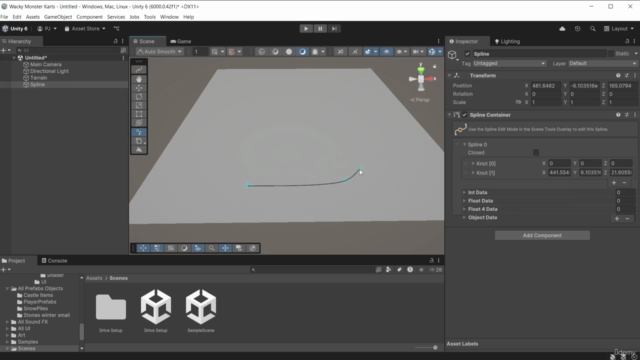Image resolution: width=640 pixels, height=360 pixels.
Task: Select the Hand view tool
Action: tap(139, 79)
